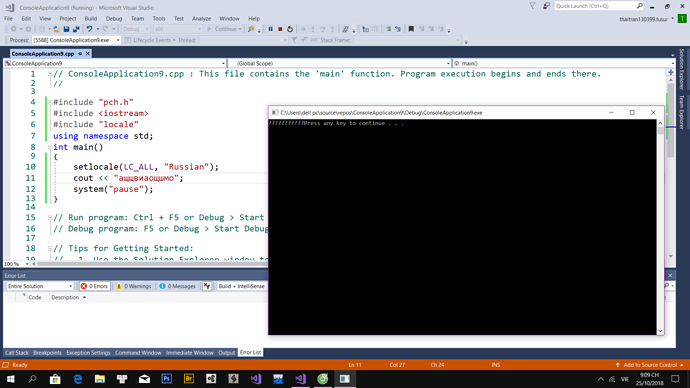Sort by the Description column header
The image size is (690, 388).
point(68,297)
